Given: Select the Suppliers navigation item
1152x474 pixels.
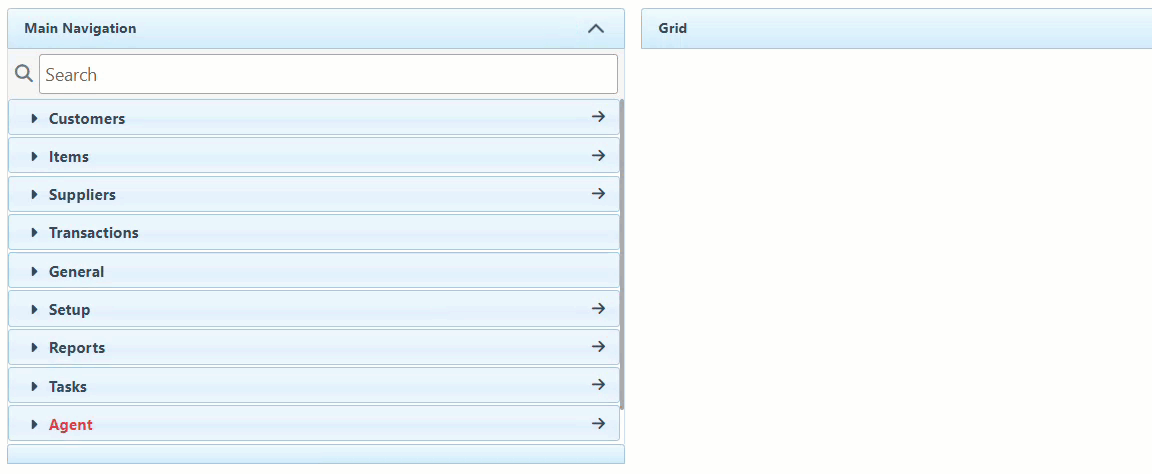Looking at the screenshot, I should coord(82,195).
